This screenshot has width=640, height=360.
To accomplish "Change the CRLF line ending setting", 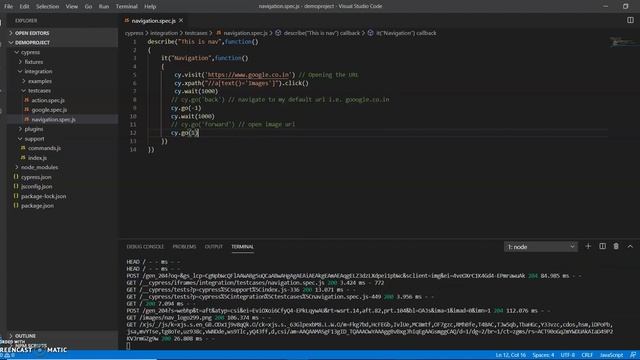I will point(587,355).
